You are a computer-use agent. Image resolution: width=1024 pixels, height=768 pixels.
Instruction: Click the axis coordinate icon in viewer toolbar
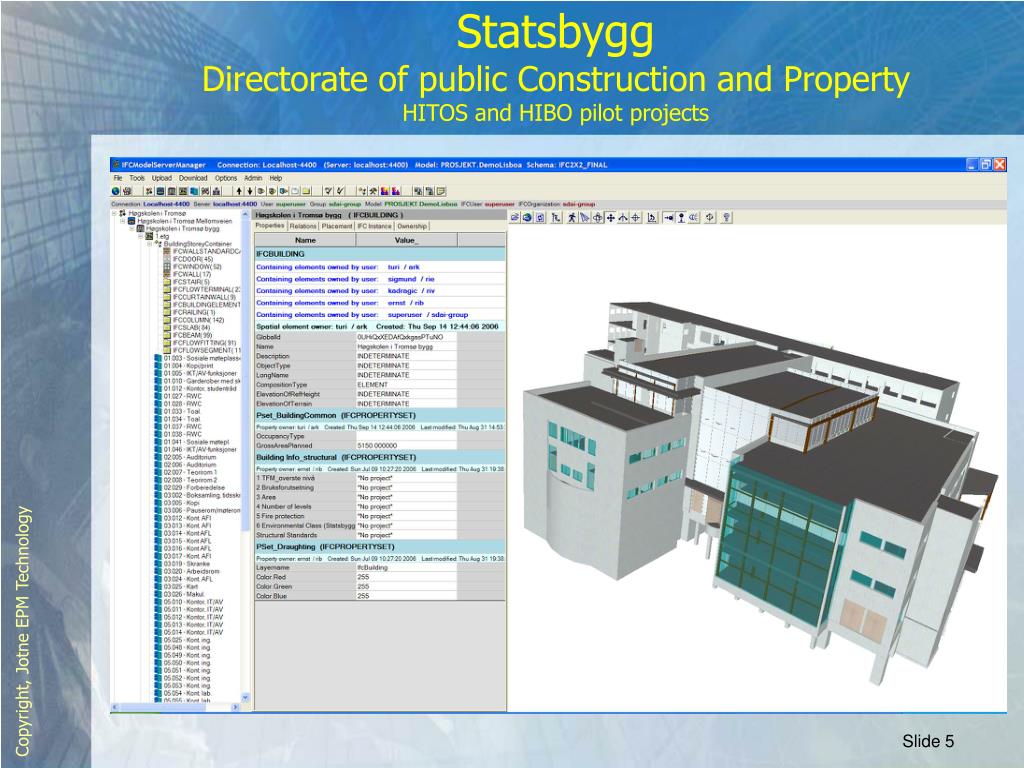pos(652,217)
